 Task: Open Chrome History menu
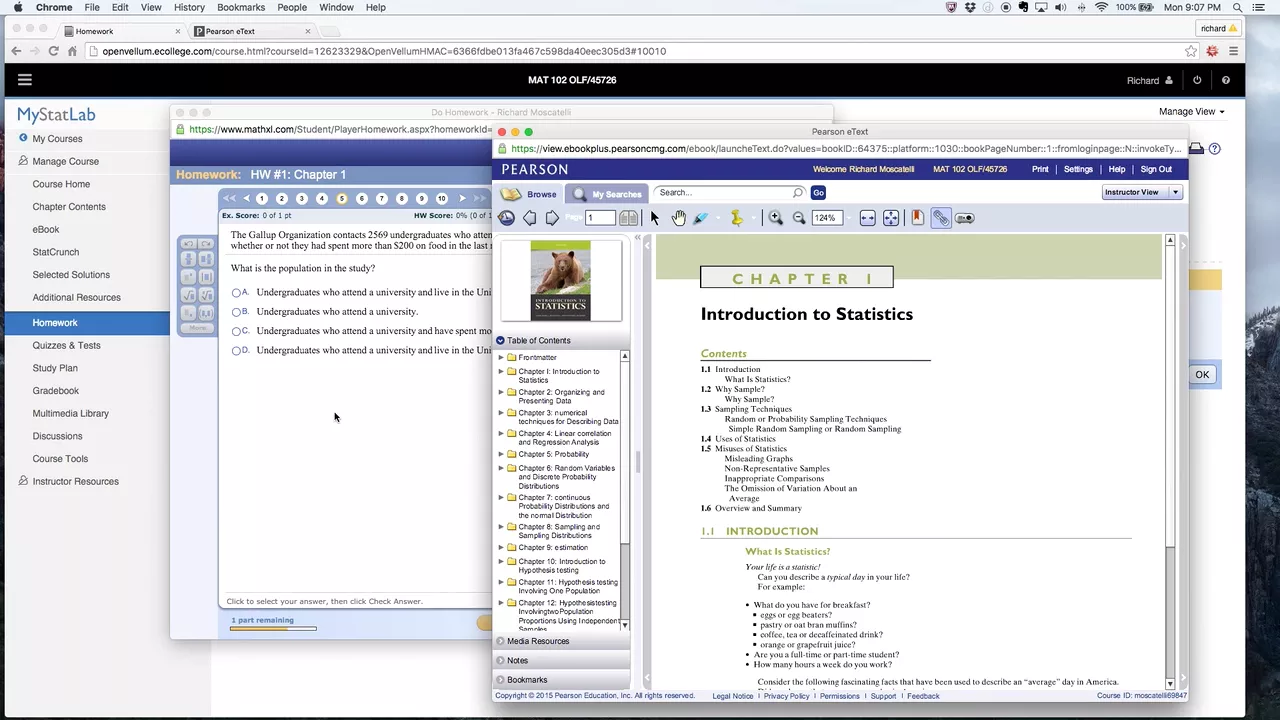[189, 7]
